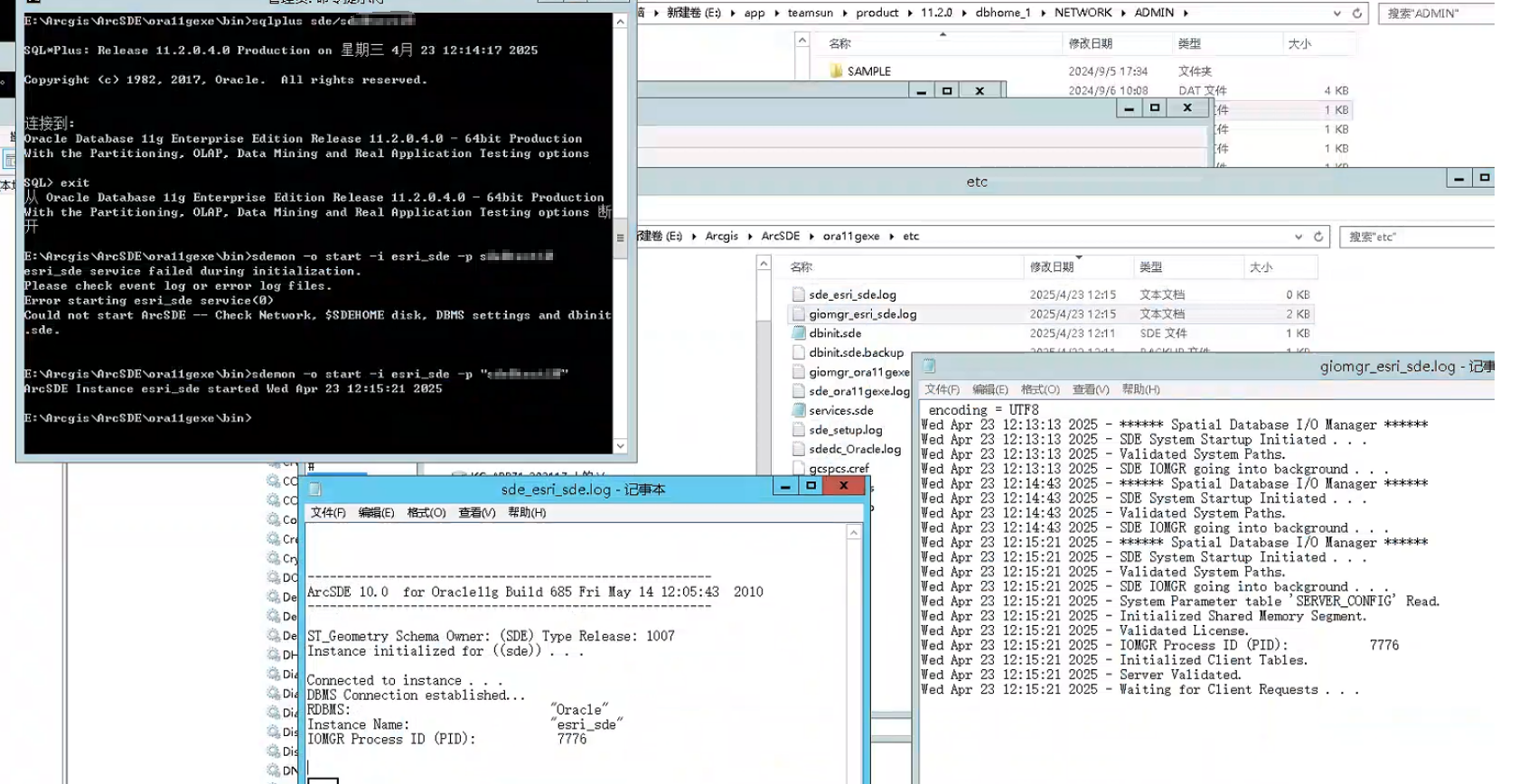Select the gcspcs.cref file icon

[798, 468]
